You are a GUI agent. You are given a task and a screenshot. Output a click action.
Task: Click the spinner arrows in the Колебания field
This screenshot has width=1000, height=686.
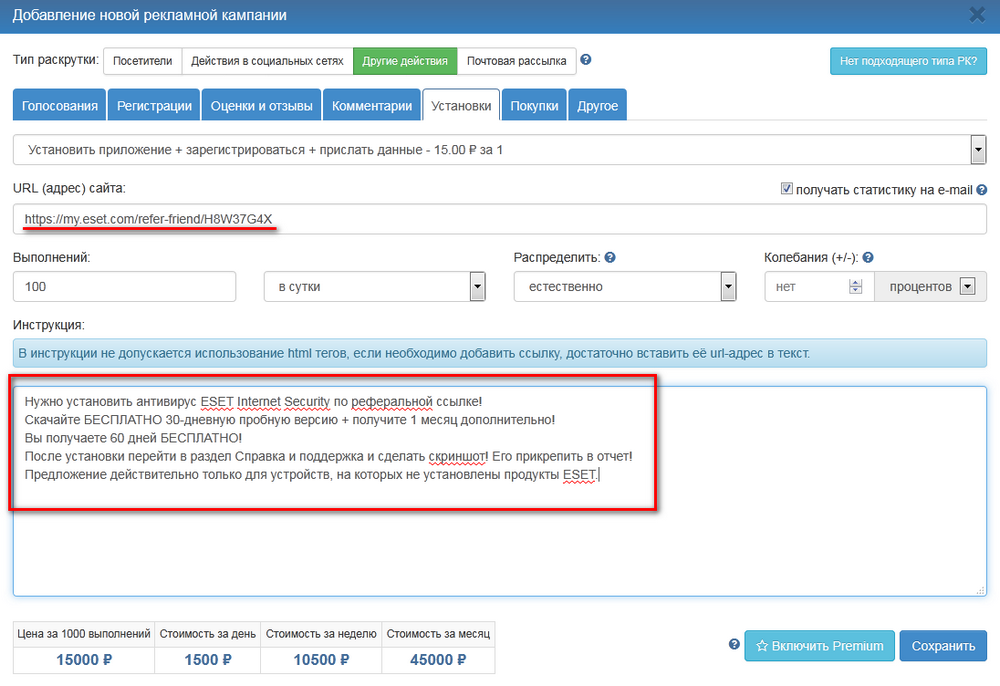pos(855,287)
